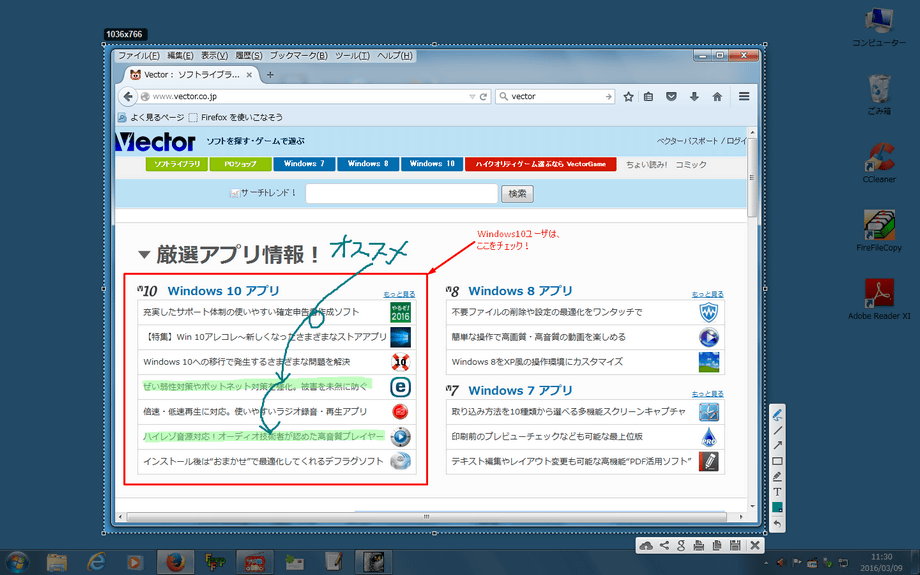This screenshot has height=575, width=920.
Task: Open the ファイル menu
Action: (138, 55)
